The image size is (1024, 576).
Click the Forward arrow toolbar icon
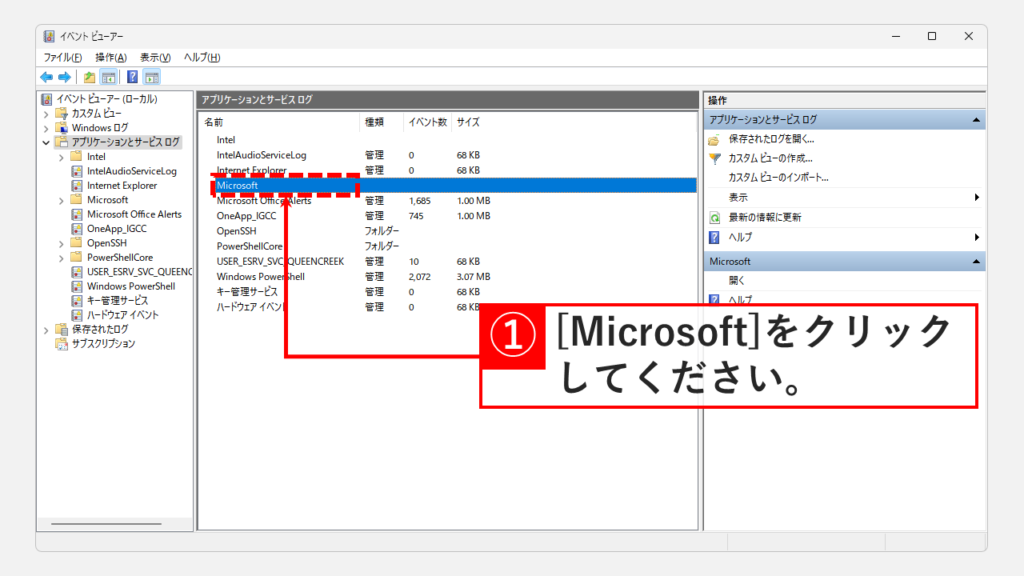tap(64, 77)
